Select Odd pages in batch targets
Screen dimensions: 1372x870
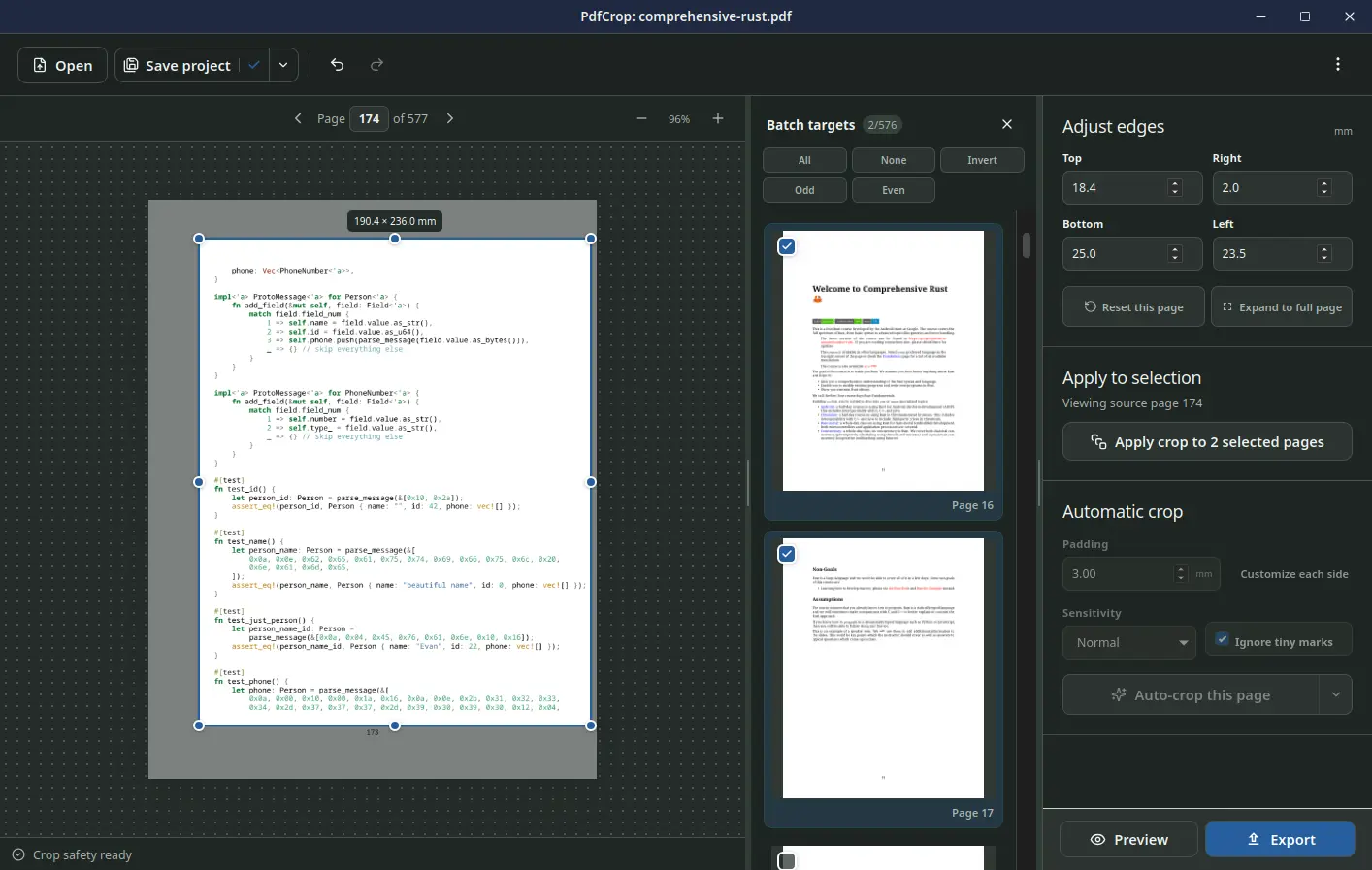(804, 190)
